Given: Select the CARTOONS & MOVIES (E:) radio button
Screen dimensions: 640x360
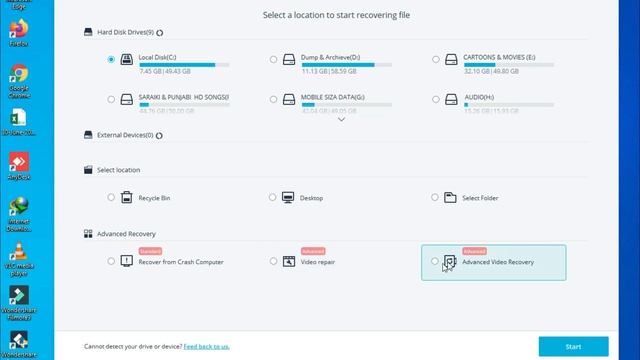Looking at the screenshot, I should (436, 60).
